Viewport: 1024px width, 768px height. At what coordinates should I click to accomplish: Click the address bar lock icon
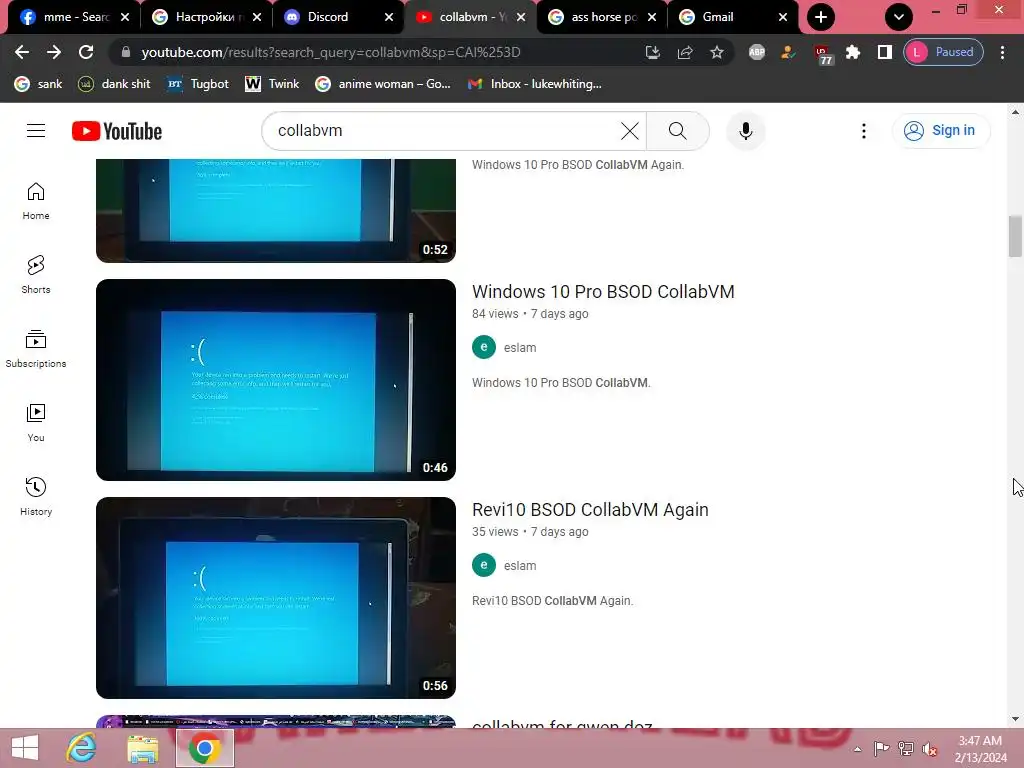coord(126,52)
